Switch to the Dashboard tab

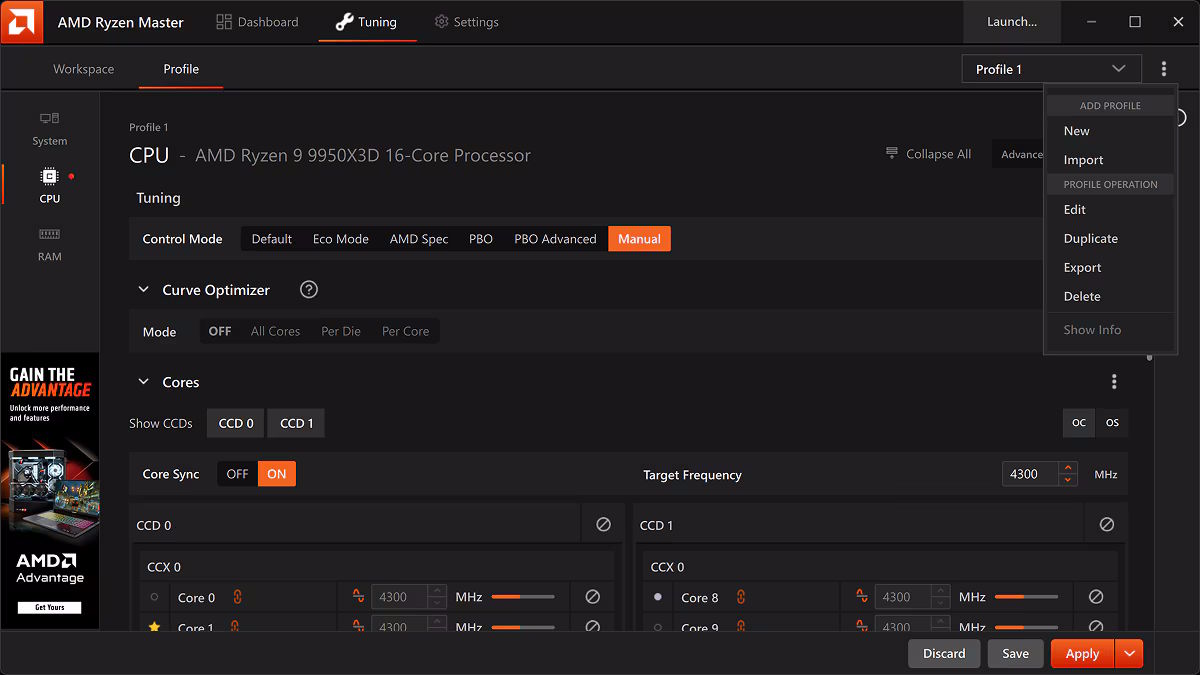pyautogui.click(x=257, y=22)
